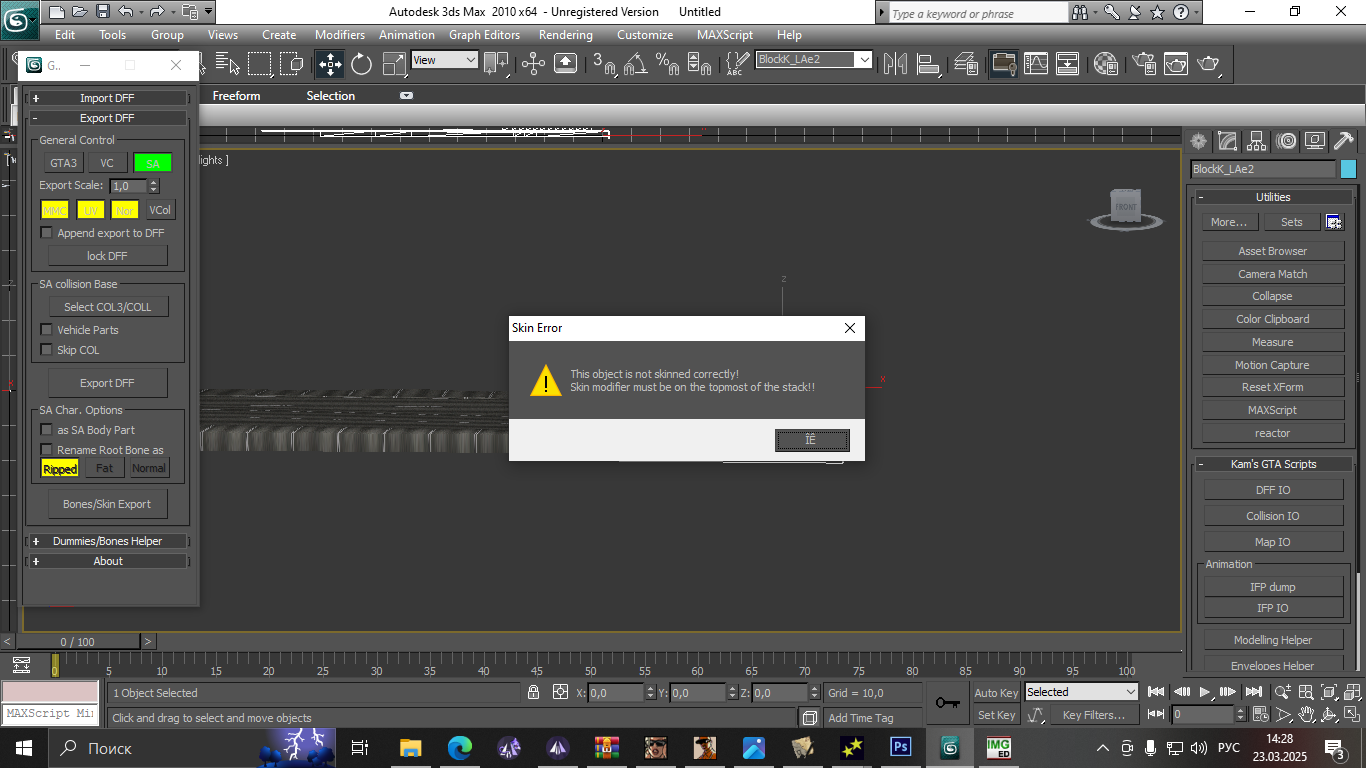Confirm the Skin Error dialog button
Viewport: 1366px width, 768px height.
(812, 440)
